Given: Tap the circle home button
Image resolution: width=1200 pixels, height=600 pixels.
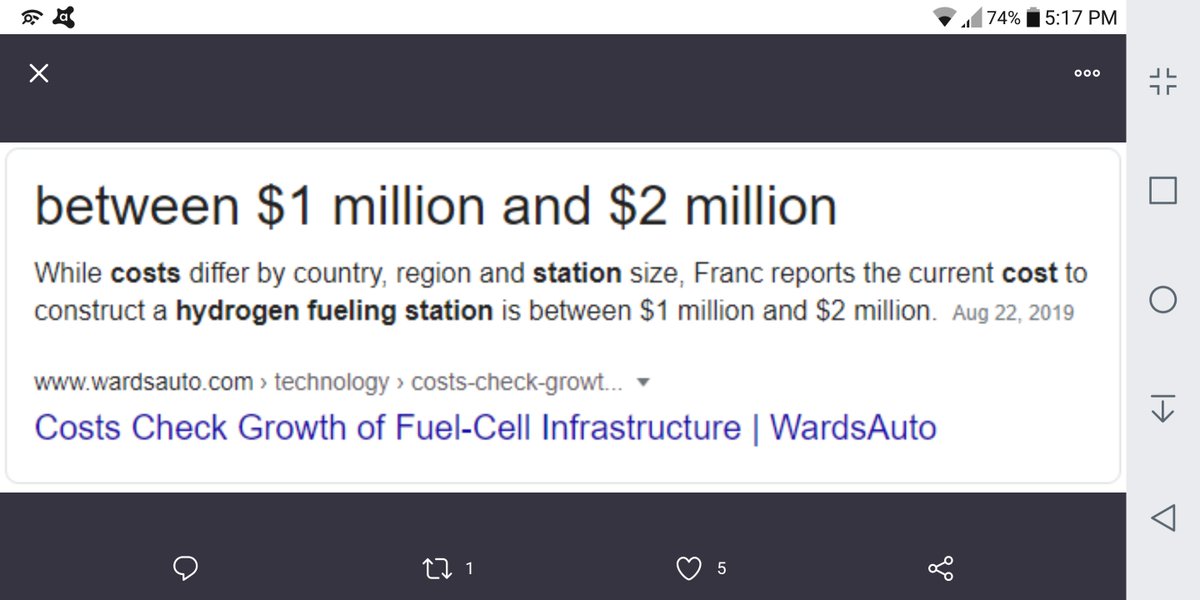Looking at the screenshot, I should (x=1162, y=299).
